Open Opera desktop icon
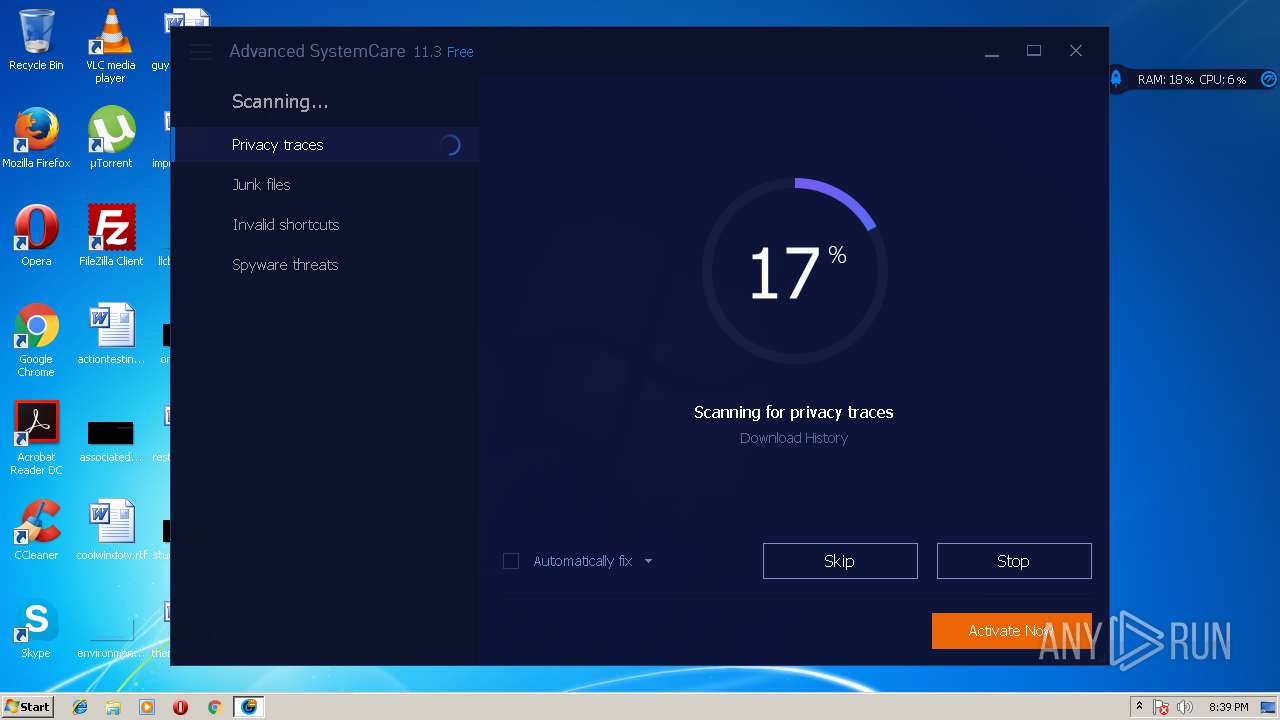 click(36, 236)
